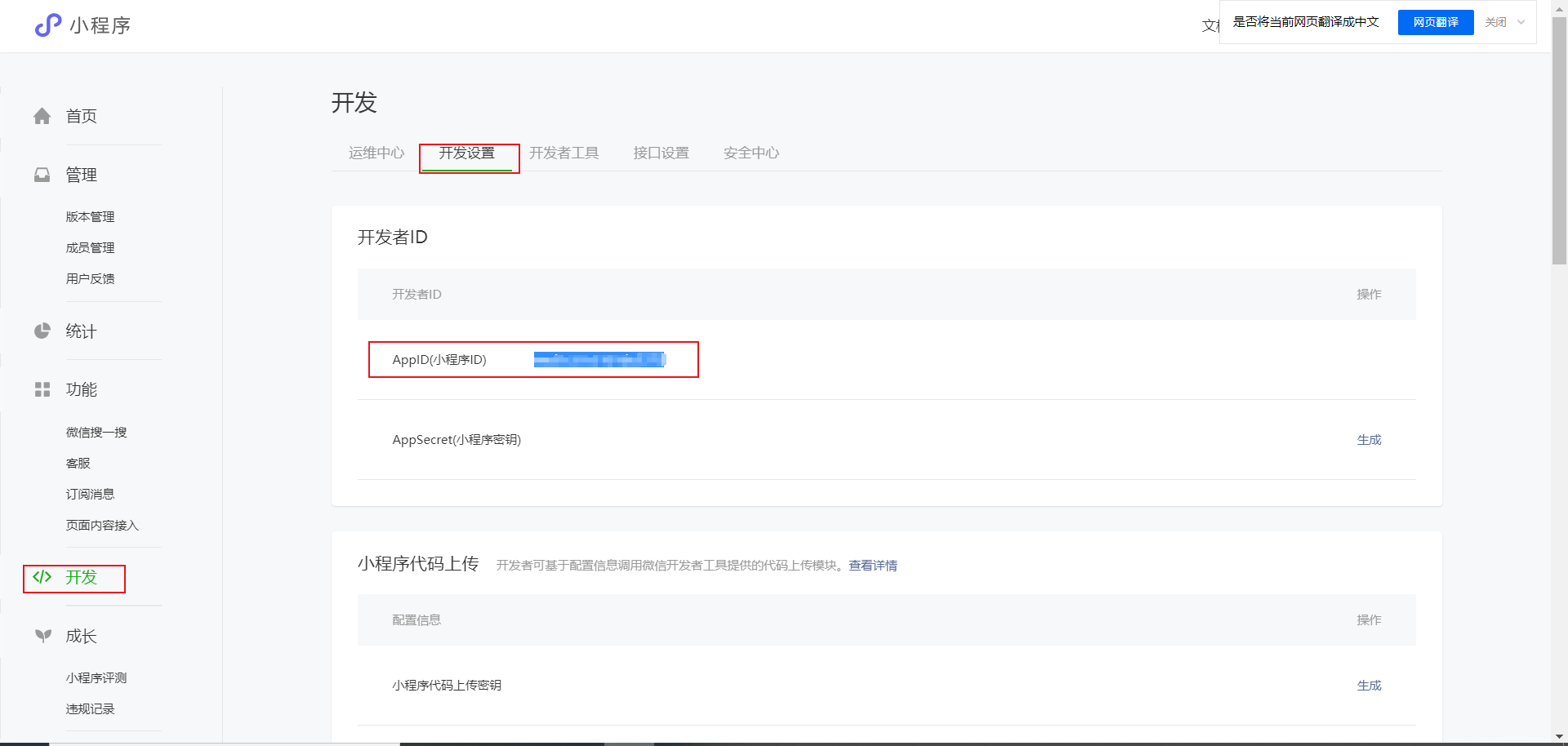The height and width of the screenshot is (746, 1568).
Task: Click the blurred AppID value
Action: 600,359
